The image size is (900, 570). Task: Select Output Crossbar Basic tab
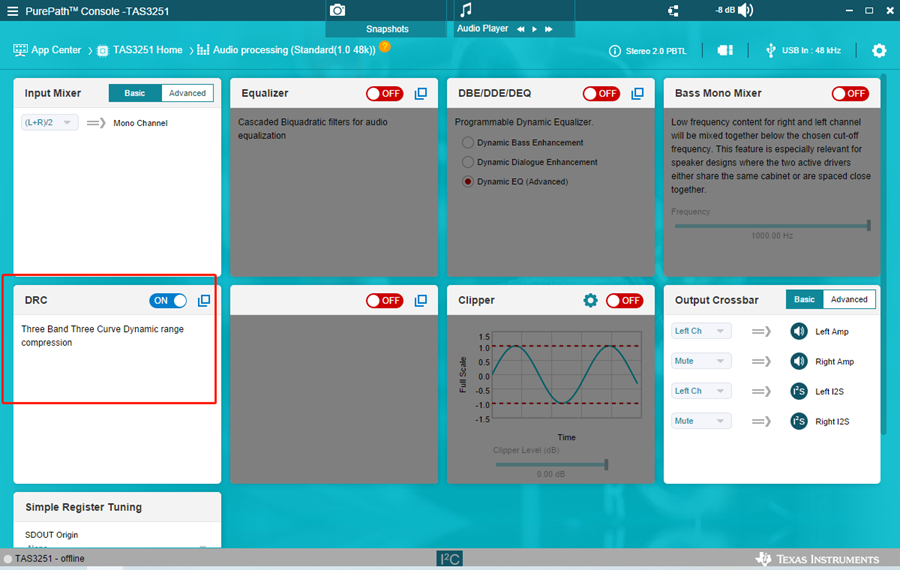[x=804, y=300]
